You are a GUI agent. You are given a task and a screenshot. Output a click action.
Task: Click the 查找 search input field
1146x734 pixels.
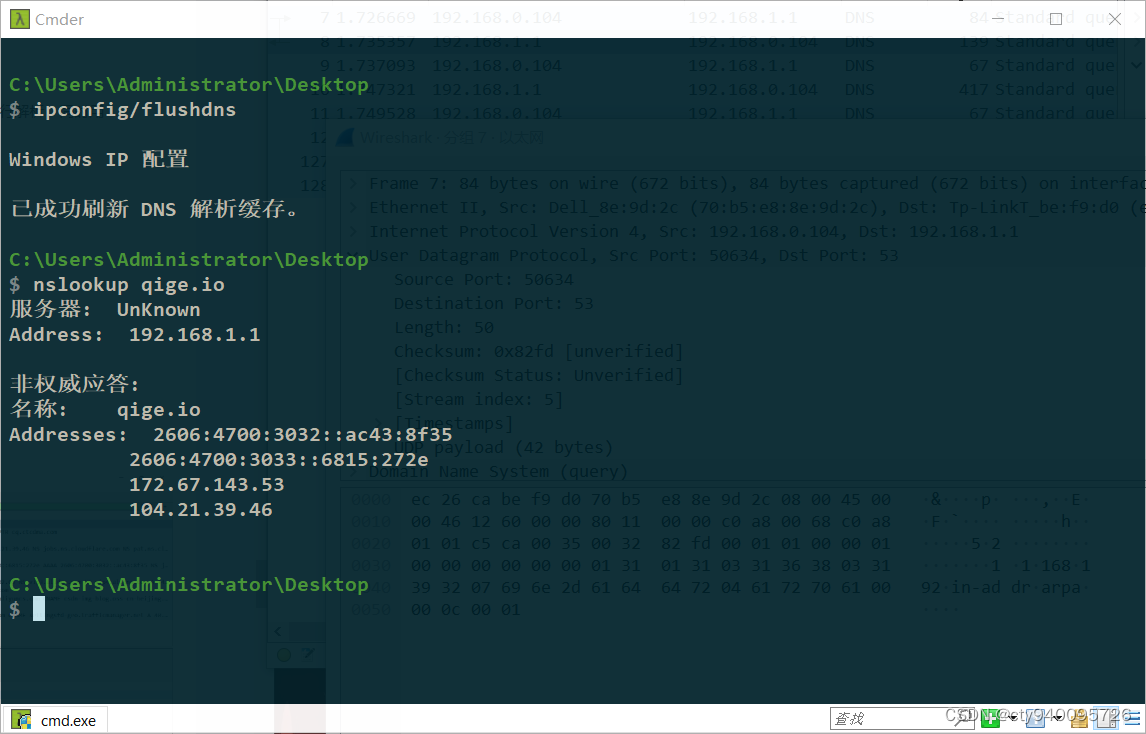902,719
